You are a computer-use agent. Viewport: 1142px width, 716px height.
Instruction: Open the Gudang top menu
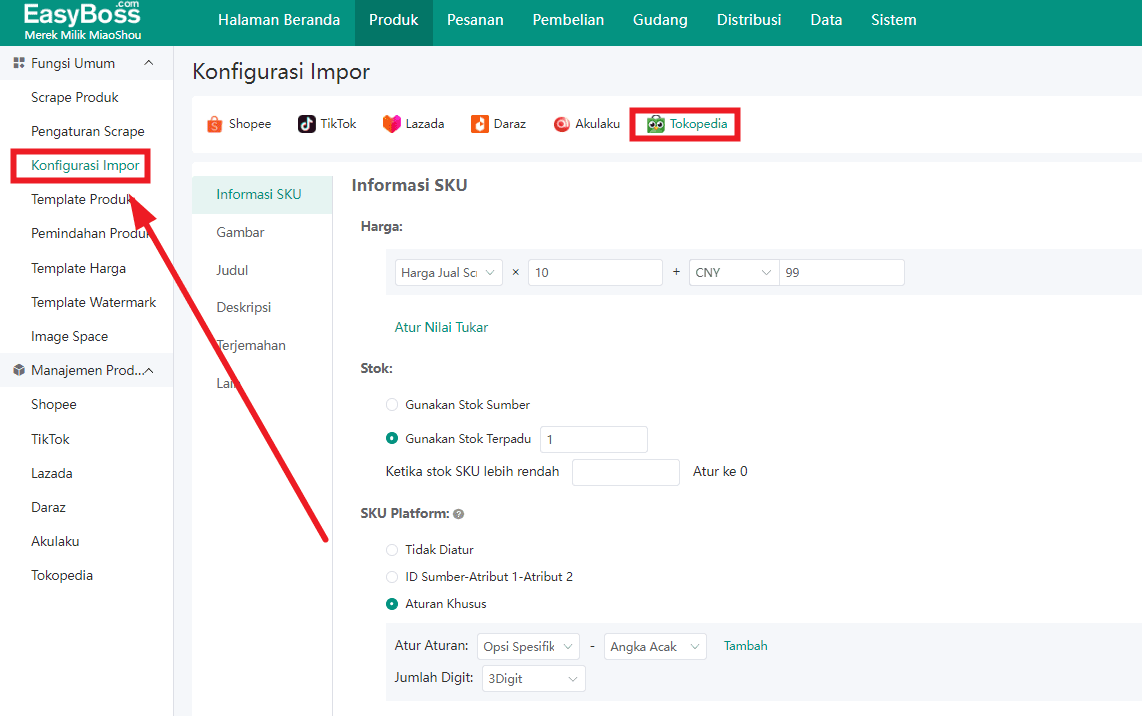(661, 20)
